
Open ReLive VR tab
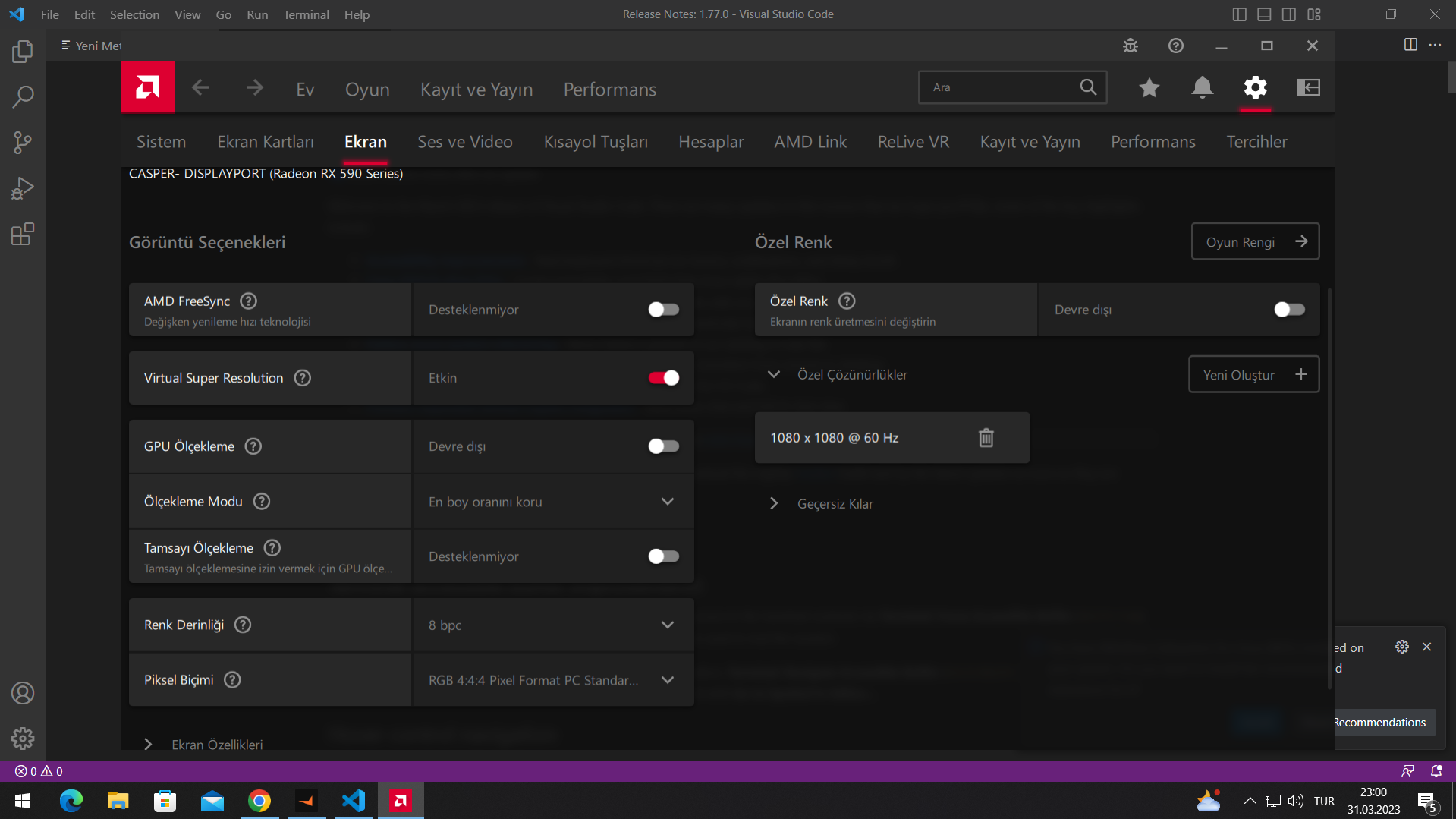click(914, 142)
